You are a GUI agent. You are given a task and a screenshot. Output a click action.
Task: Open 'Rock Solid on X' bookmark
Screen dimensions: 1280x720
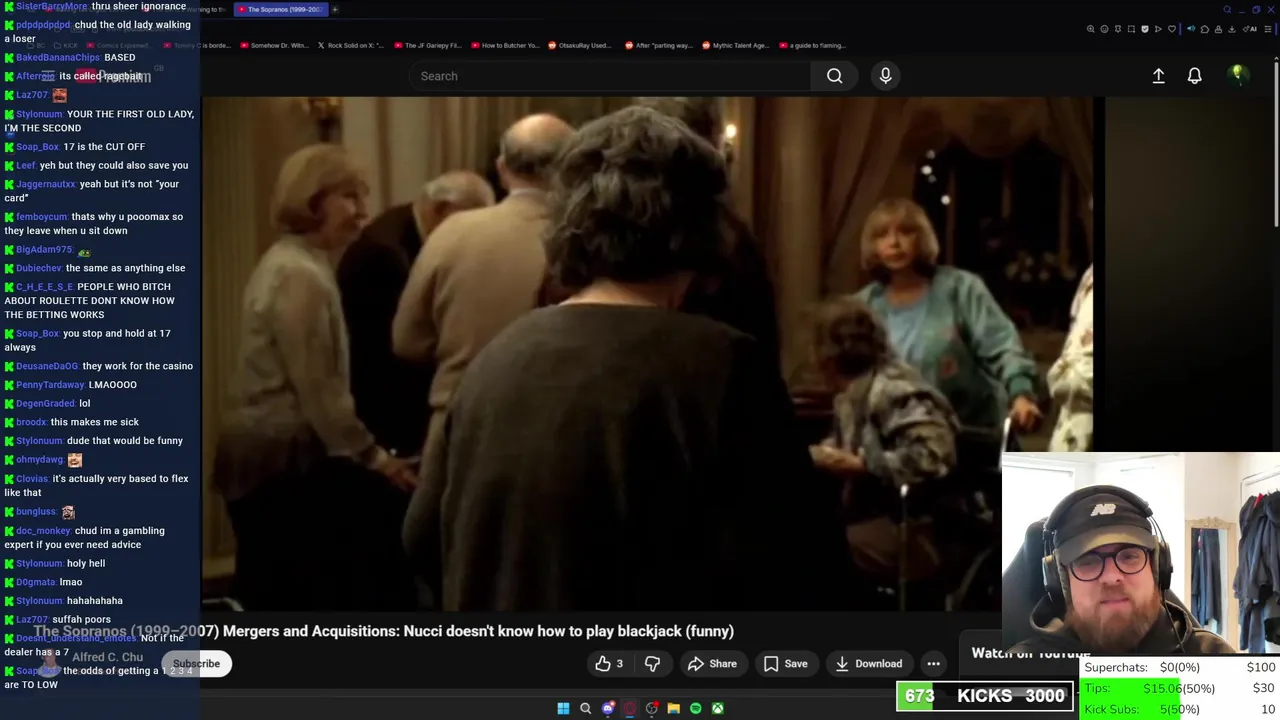[350, 45]
